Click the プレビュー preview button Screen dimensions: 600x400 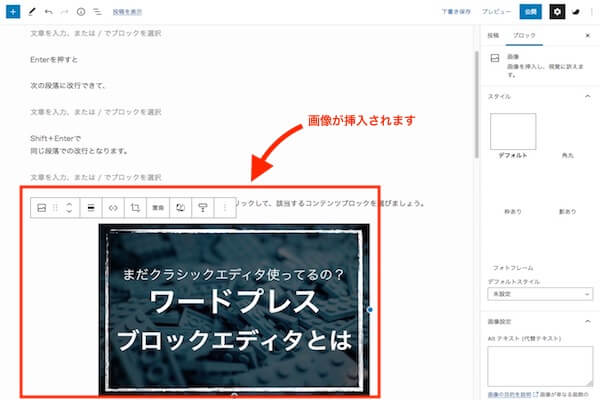[496, 12]
